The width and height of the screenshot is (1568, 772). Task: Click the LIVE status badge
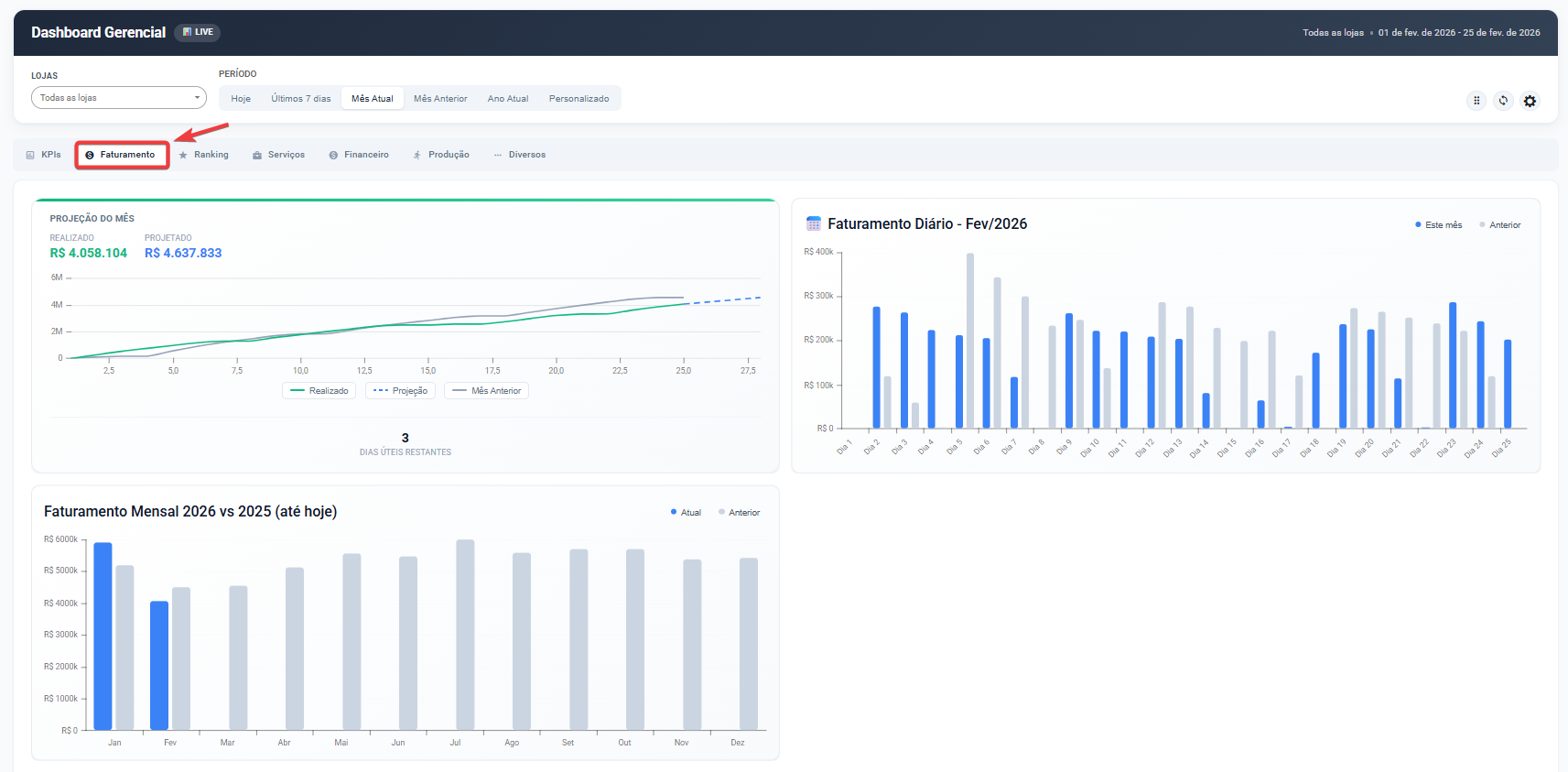point(198,32)
